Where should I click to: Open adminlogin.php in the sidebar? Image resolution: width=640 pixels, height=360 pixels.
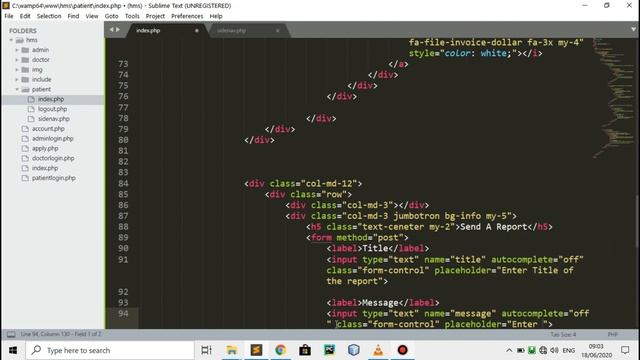(52, 138)
